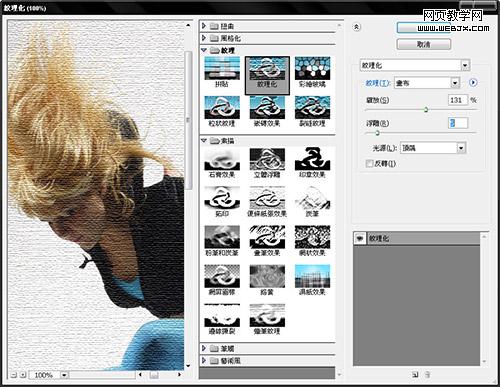Open the load texture arrow button menu
The height and width of the screenshot is (387, 500).
point(473,82)
